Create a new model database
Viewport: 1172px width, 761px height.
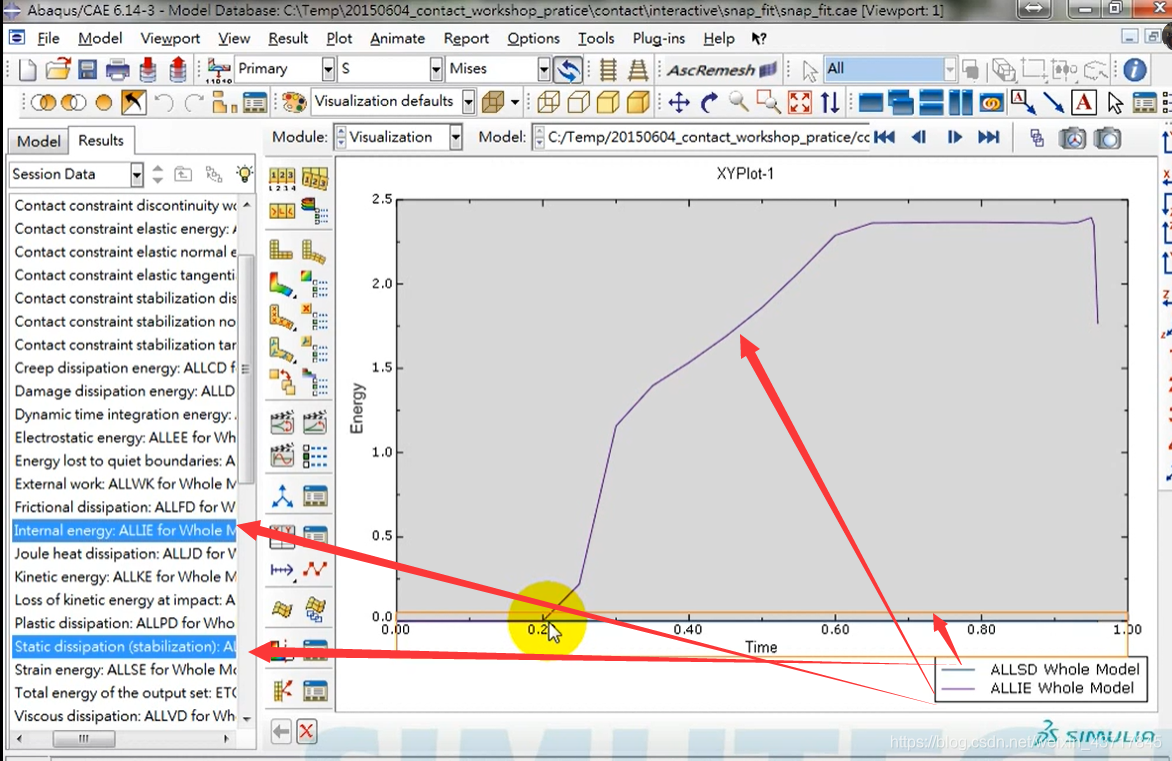coord(27,70)
